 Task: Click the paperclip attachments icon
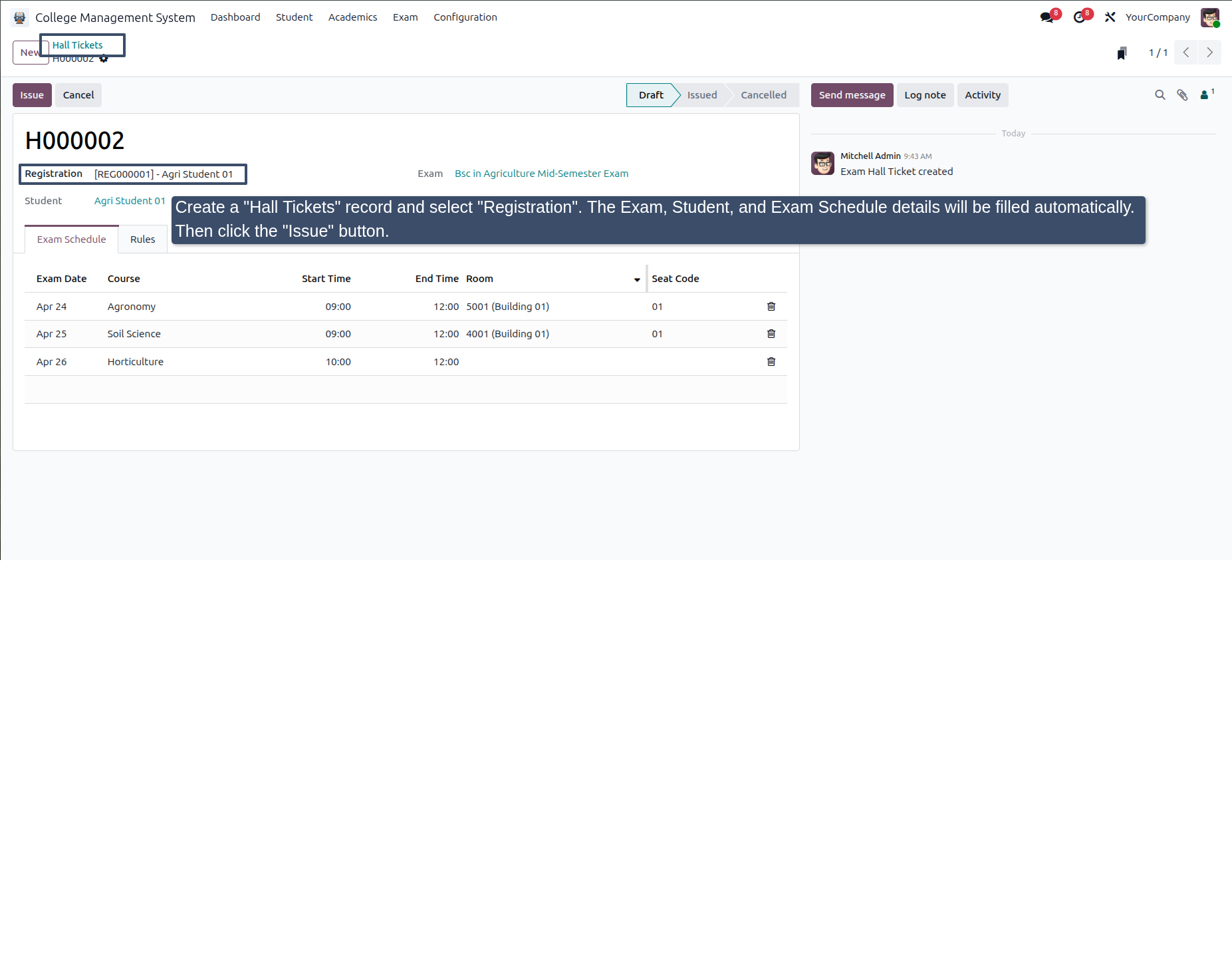coord(1182,95)
